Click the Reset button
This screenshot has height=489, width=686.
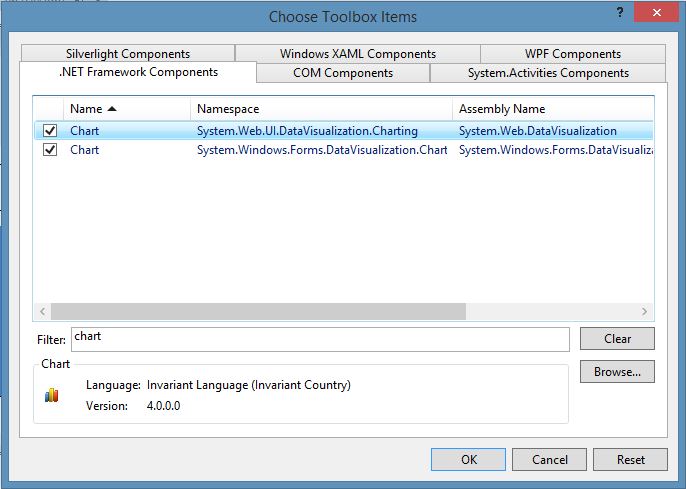point(630,459)
